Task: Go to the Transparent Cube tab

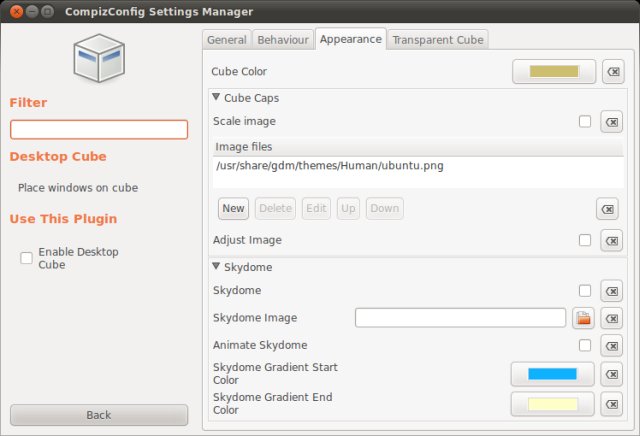Action: tap(438, 40)
